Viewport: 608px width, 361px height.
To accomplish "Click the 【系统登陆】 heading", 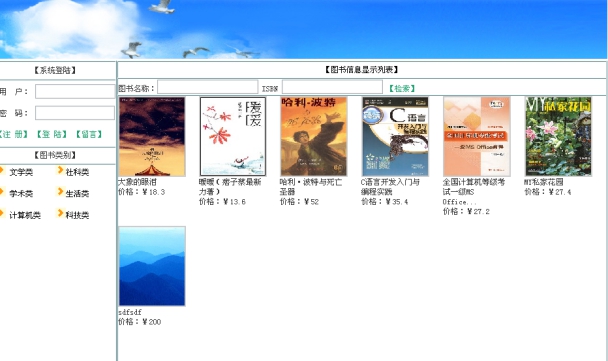I will (x=55, y=70).
